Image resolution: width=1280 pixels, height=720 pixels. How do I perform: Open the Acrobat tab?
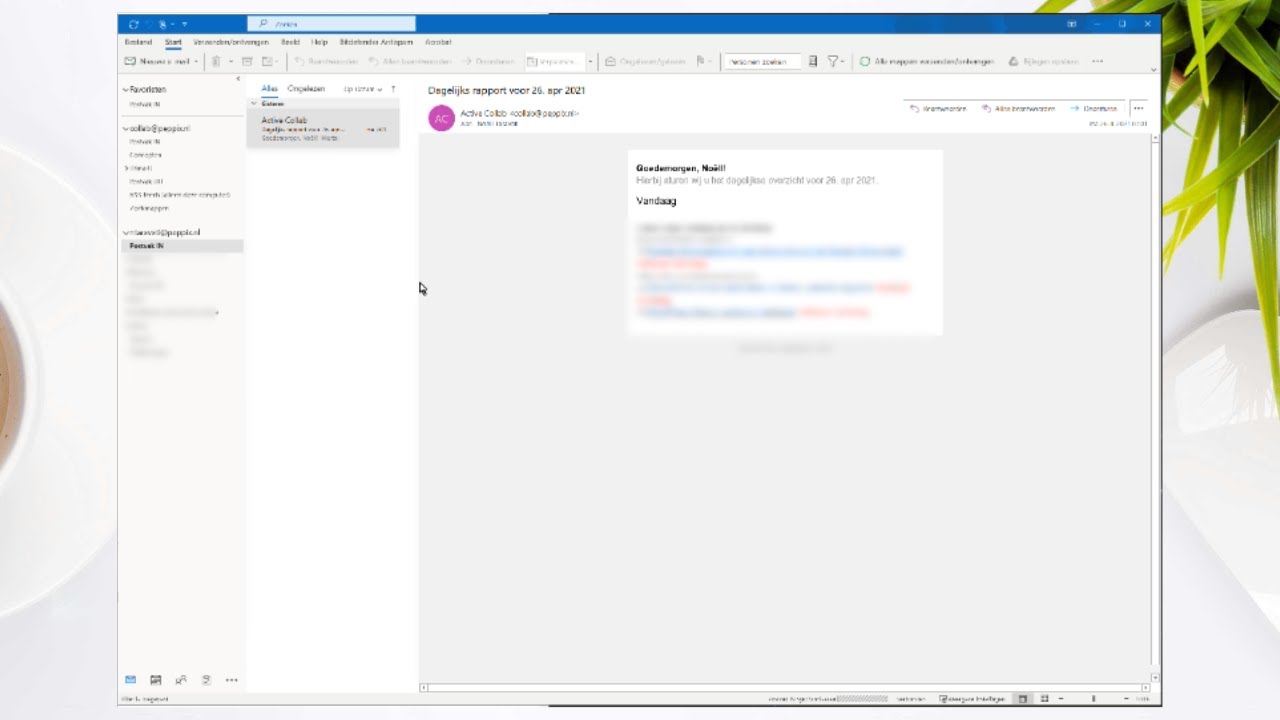click(438, 42)
